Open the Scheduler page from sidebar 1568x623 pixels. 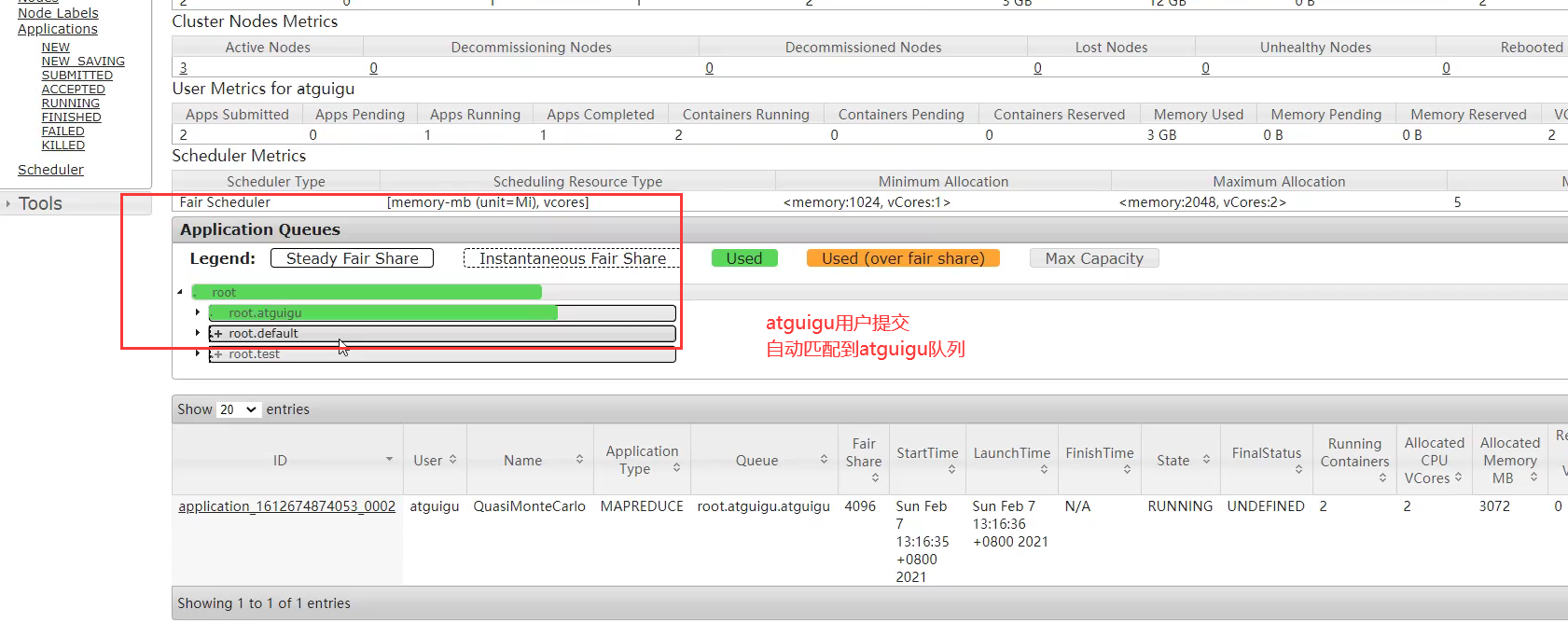(x=50, y=170)
